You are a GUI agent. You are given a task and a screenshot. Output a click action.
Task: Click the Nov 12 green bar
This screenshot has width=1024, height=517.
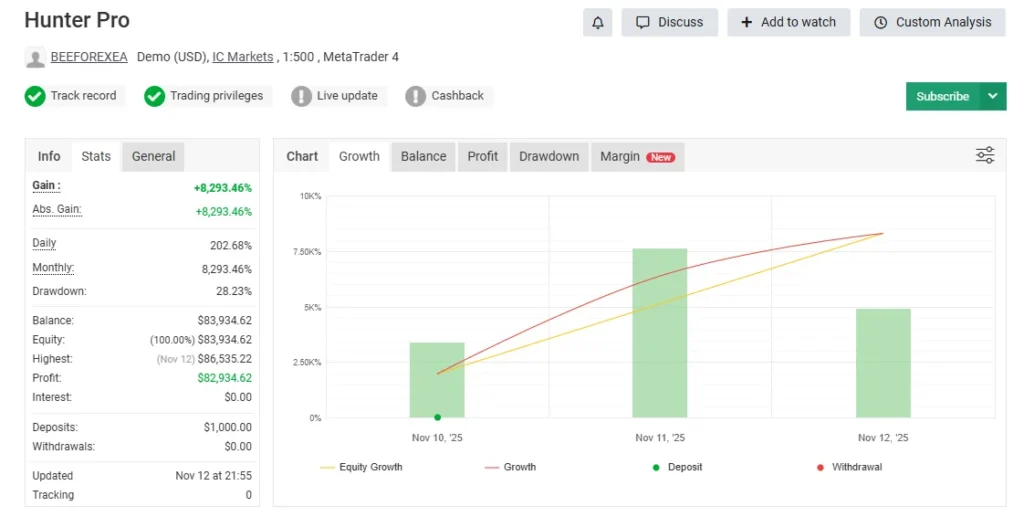[x=883, y=363]
